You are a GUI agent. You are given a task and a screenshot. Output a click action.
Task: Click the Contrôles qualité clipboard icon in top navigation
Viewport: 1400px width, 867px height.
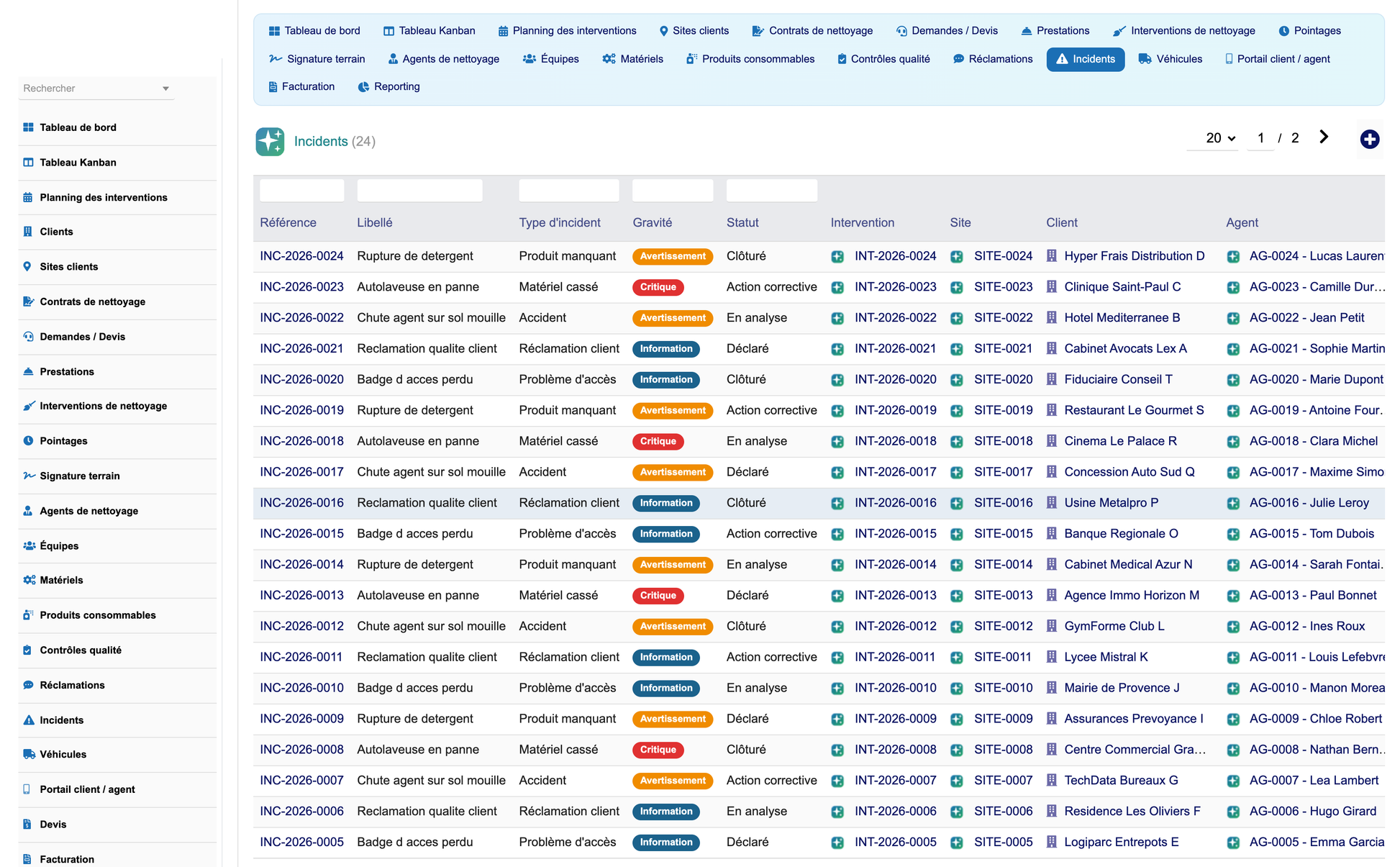tap(842, 59)
